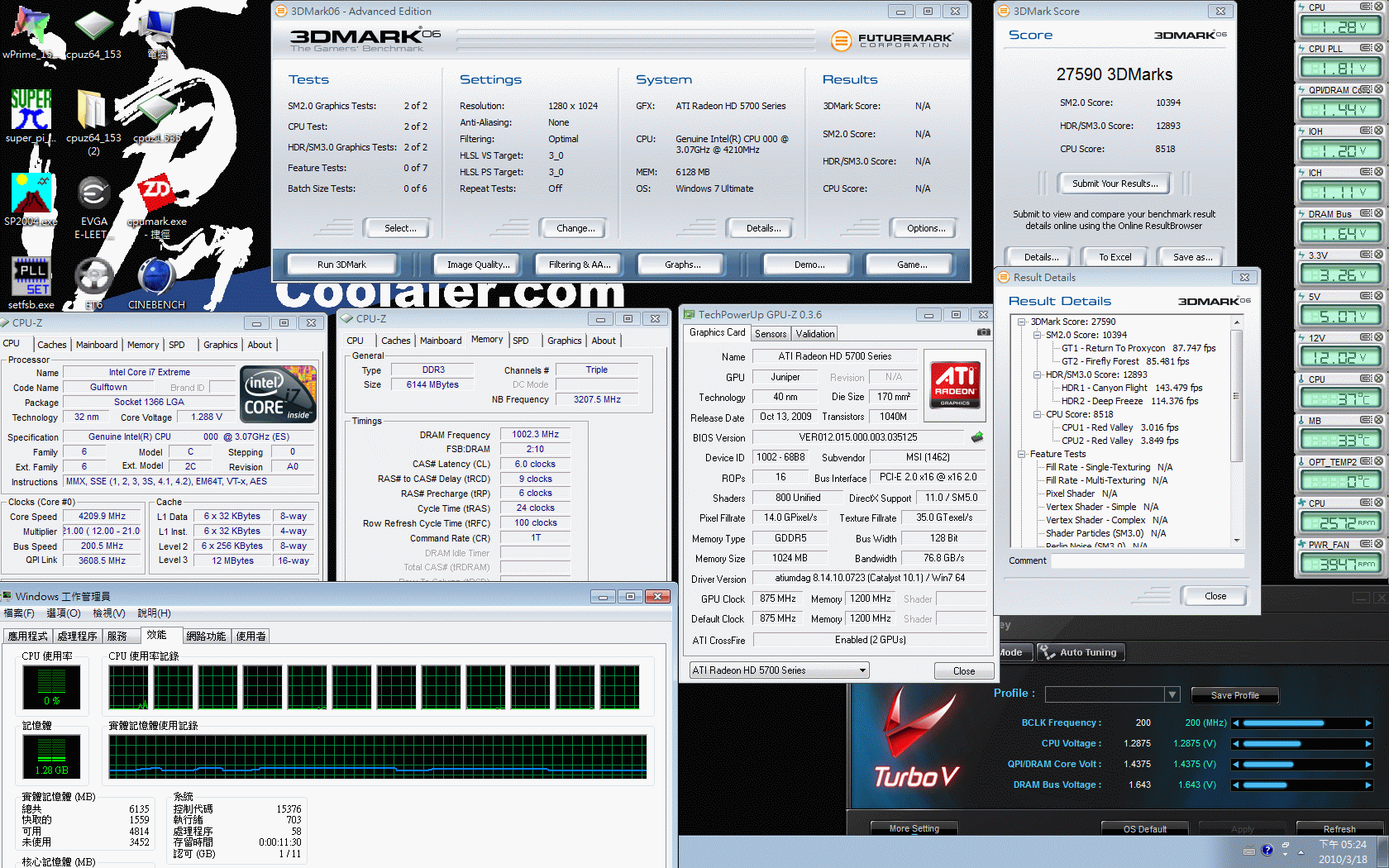Open the cpumark.exe ZD desktop icon

(156, 193)
